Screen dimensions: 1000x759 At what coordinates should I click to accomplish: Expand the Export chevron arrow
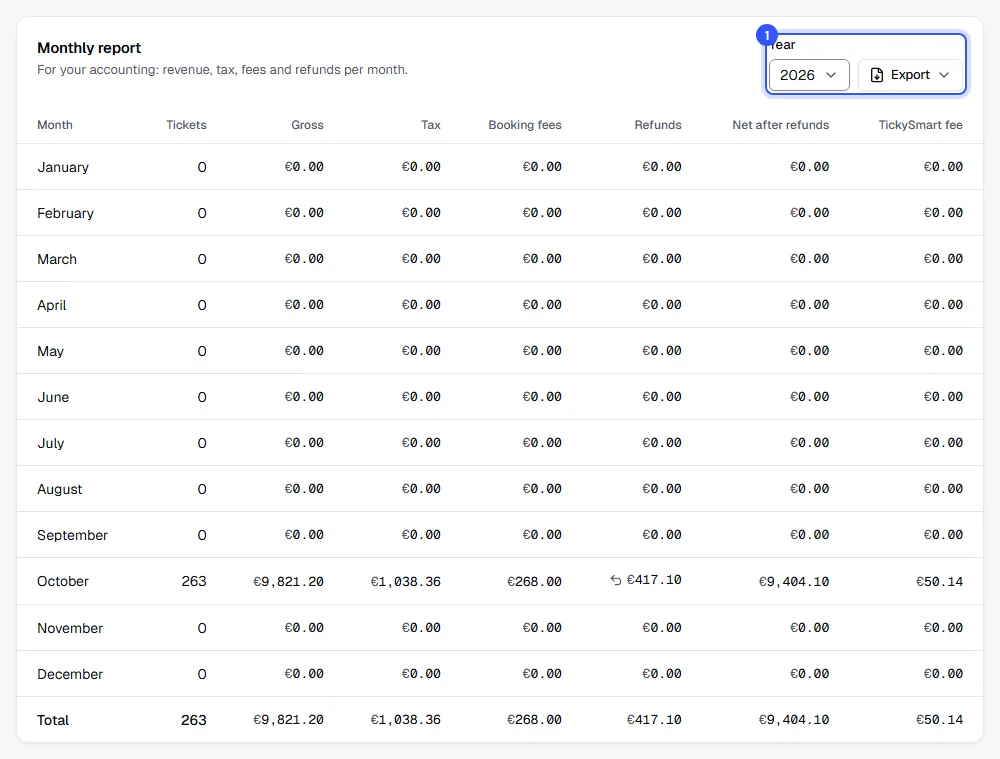(x=944, y=75)
